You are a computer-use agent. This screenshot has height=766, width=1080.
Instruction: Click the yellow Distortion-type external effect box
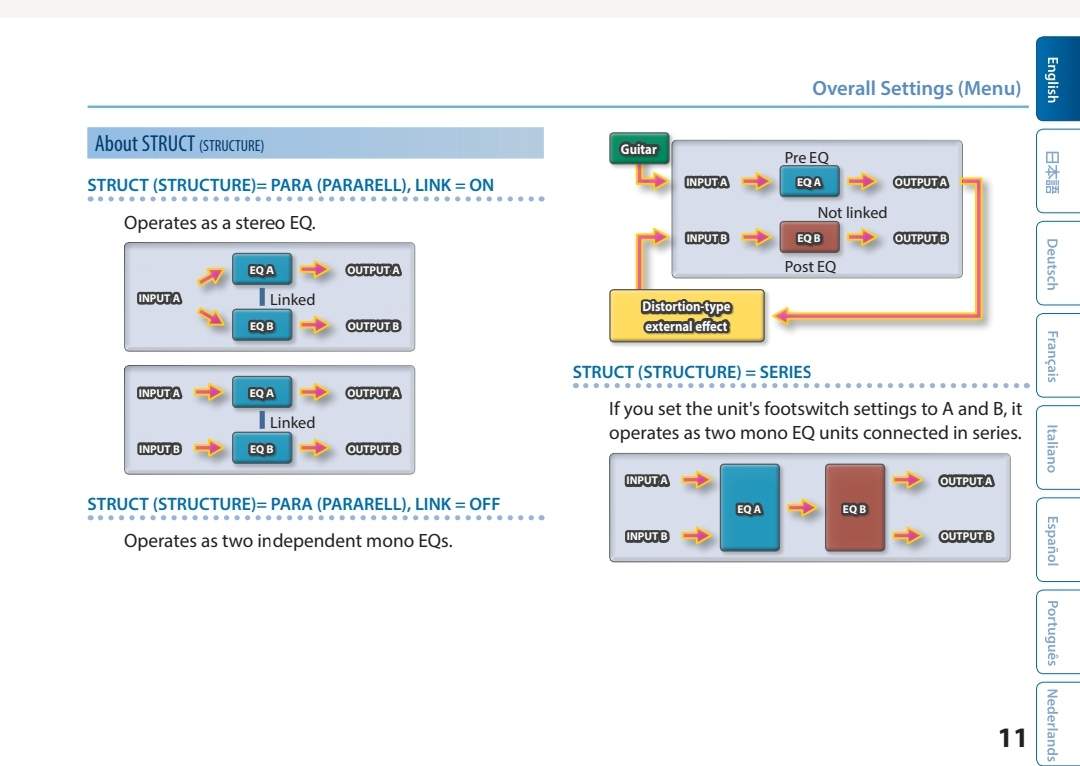pos(687,316)
